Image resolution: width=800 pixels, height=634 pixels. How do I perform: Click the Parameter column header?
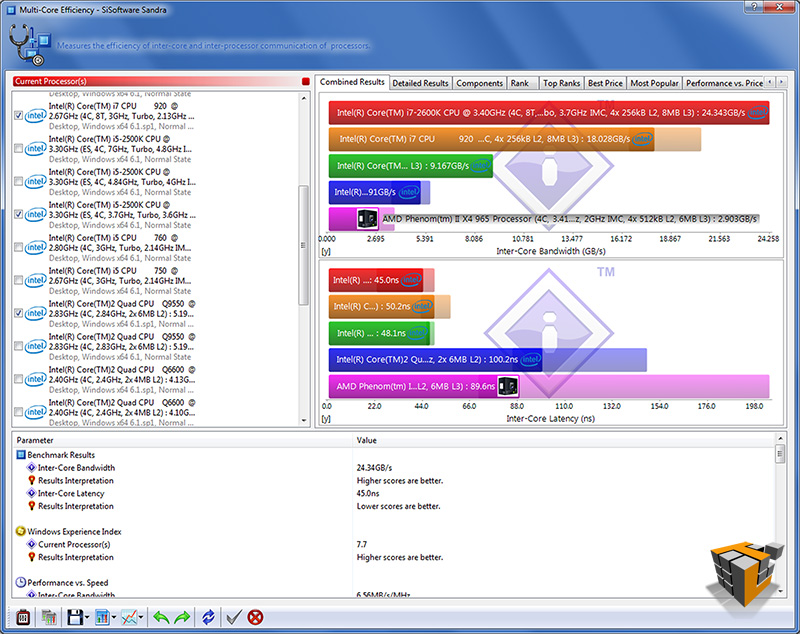(x=183, y=440)
